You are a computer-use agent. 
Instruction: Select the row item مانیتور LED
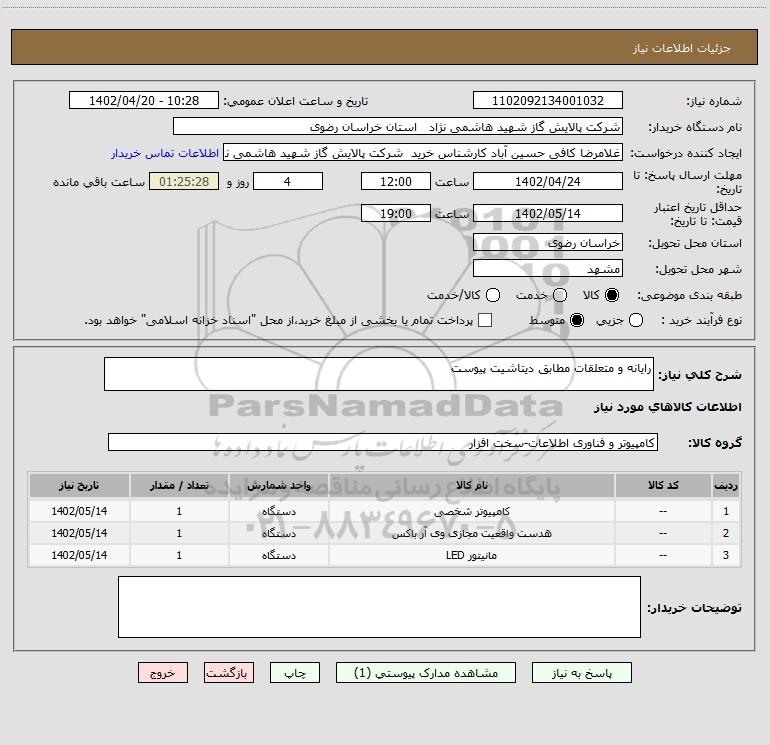point(471,555)
